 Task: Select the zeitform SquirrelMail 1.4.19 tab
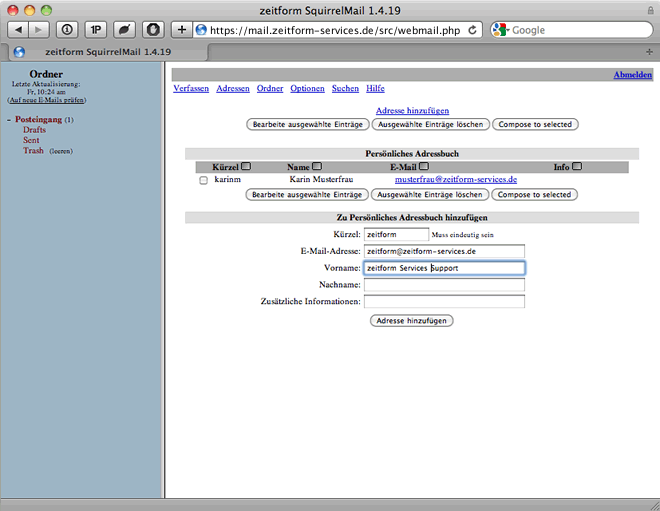[108, 52]
